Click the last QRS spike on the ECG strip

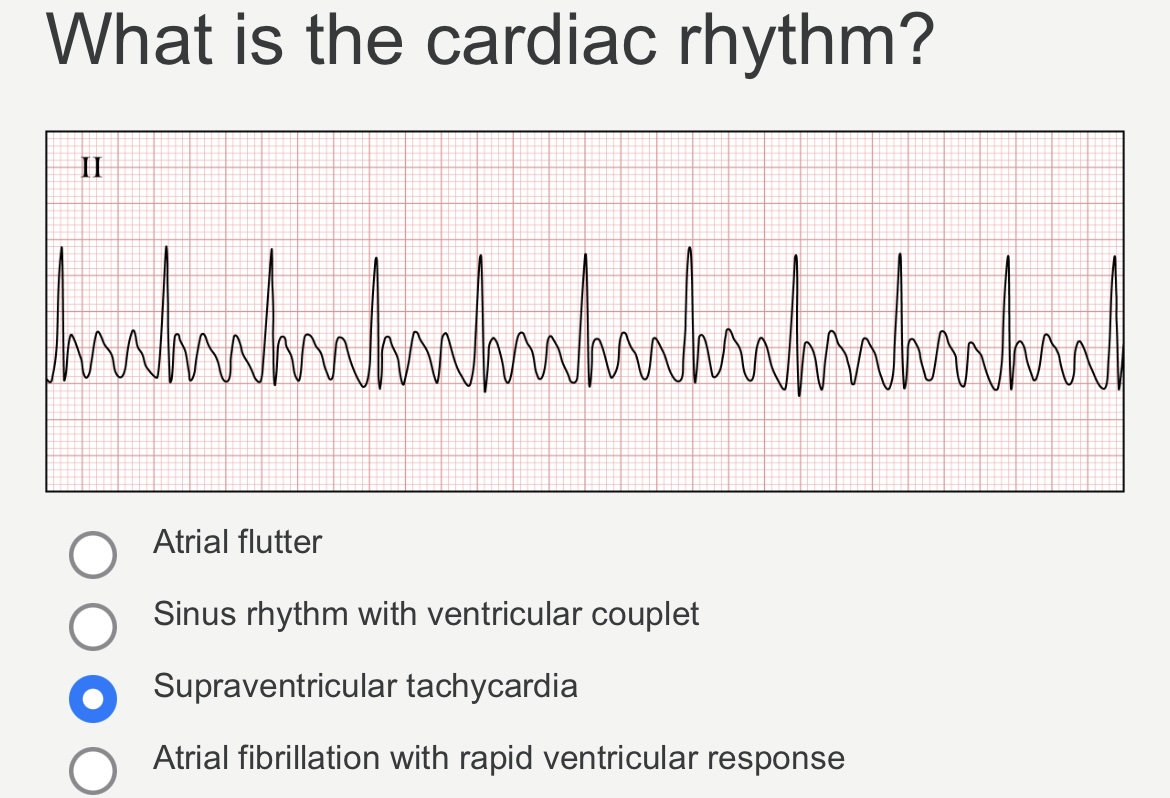pos(1115,321)
